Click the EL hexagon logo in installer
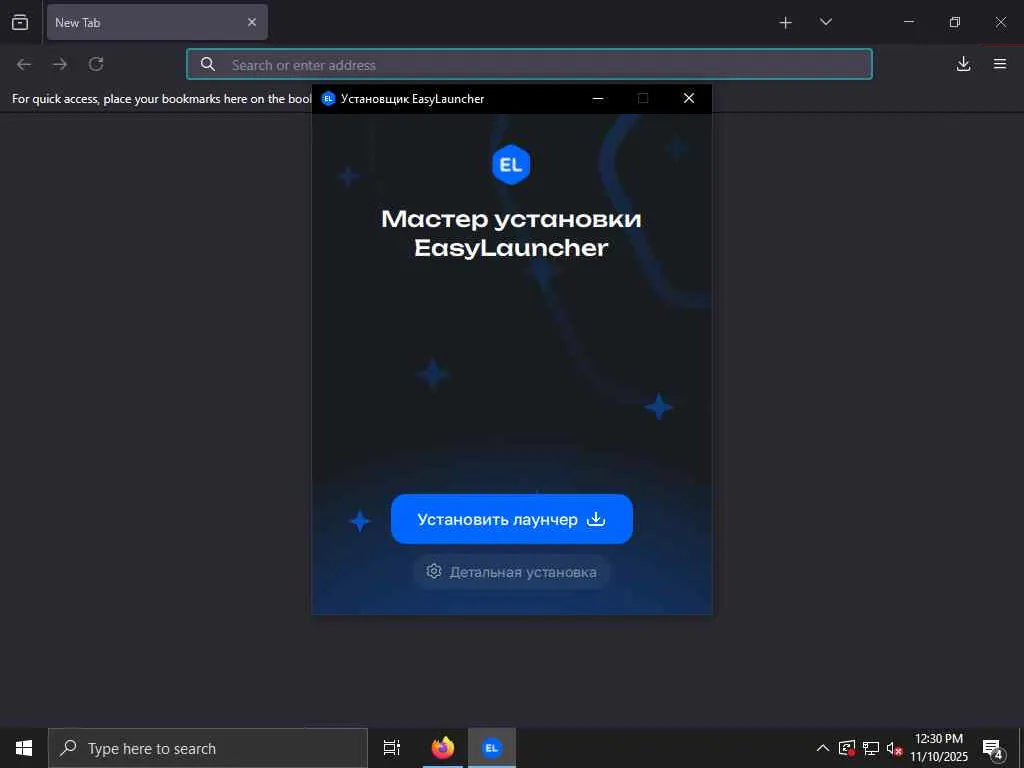The width and height of the screenshot is (1024, 768). pos(511,165)
